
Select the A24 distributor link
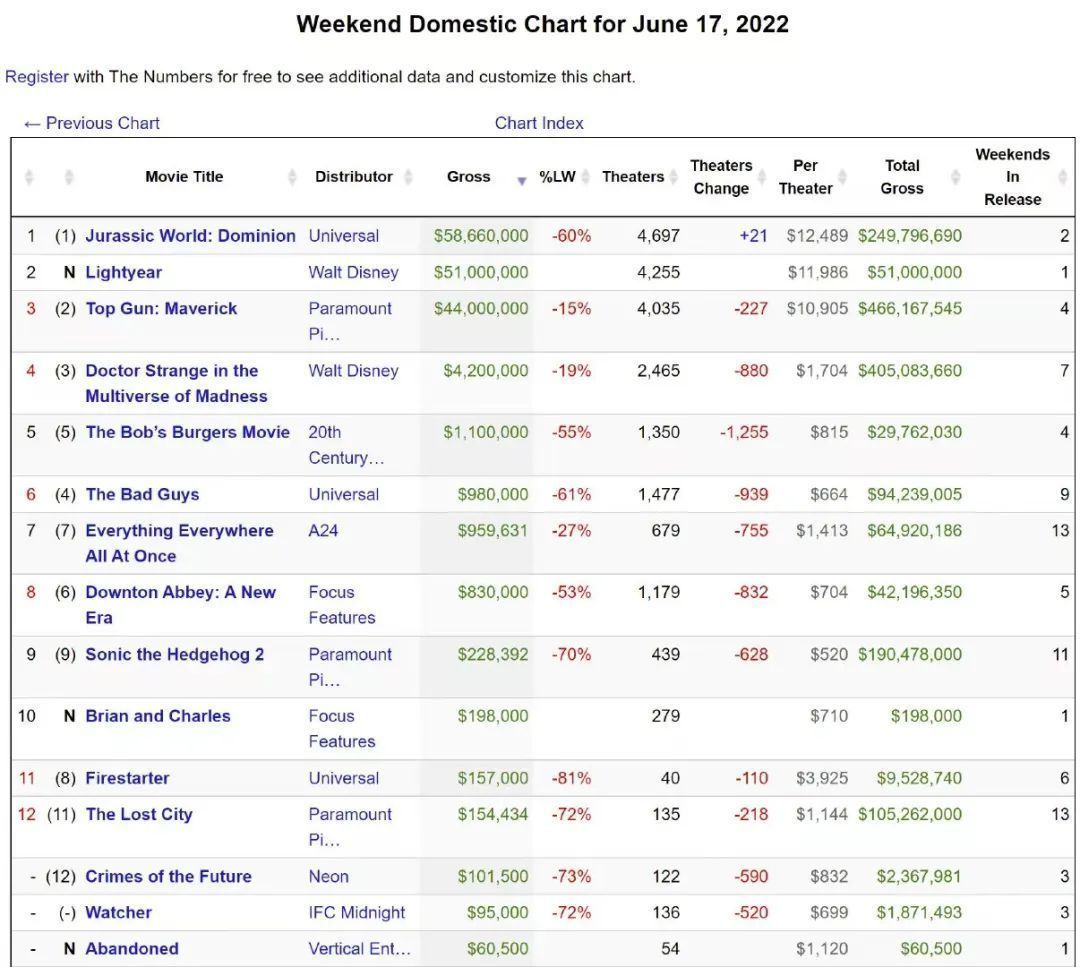[323, 530]
